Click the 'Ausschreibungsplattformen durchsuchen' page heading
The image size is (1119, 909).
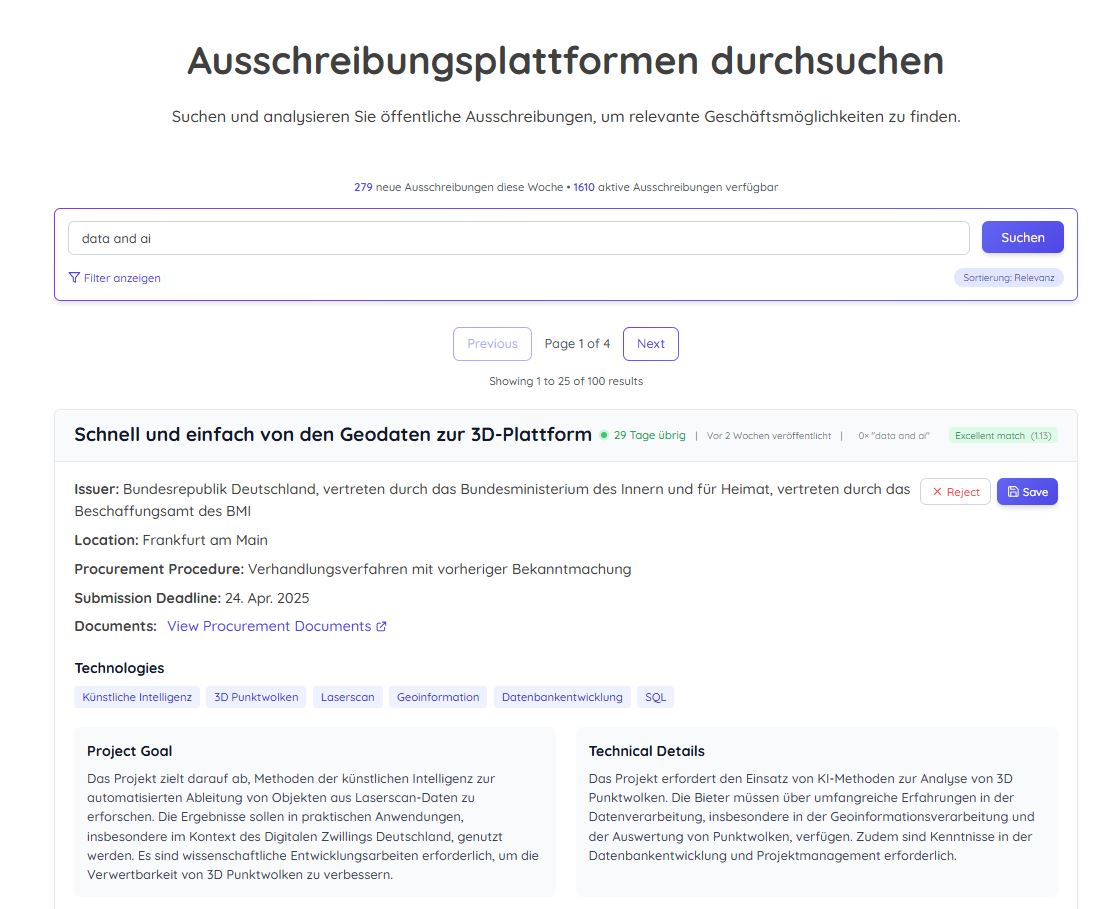(565, 61)
